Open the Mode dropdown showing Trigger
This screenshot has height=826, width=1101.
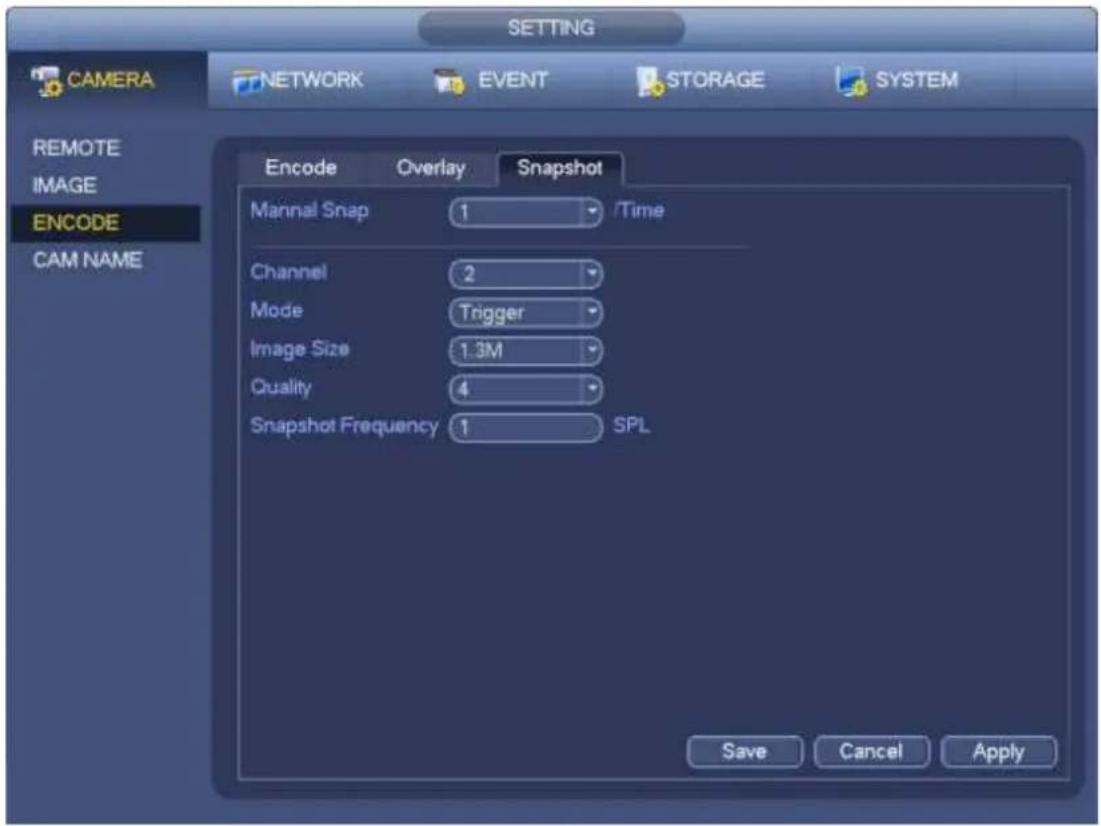click(x=526, y=312)
